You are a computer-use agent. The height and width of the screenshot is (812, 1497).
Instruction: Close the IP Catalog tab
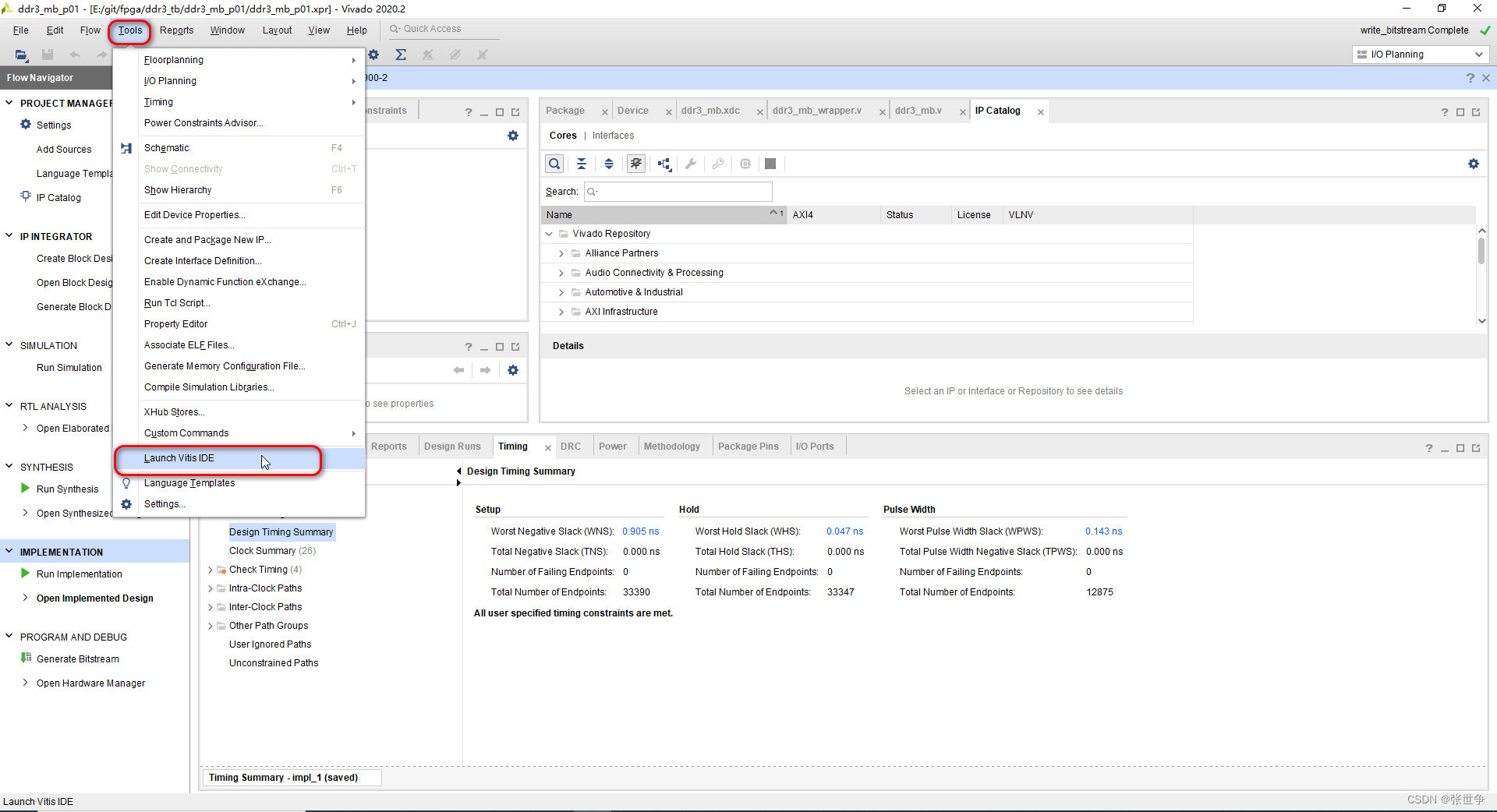click(x=1040, y=112)
